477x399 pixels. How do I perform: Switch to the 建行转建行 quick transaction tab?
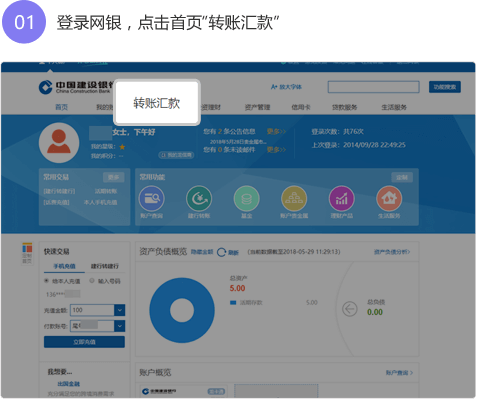point(105,266)
